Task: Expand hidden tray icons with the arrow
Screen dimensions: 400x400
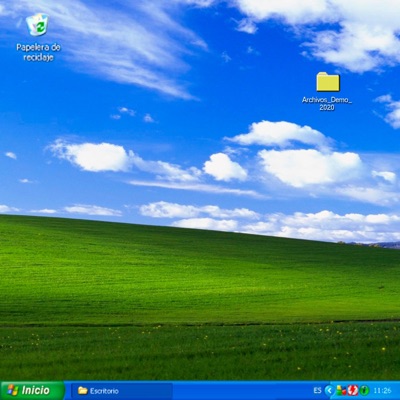Action: (329, 390)
